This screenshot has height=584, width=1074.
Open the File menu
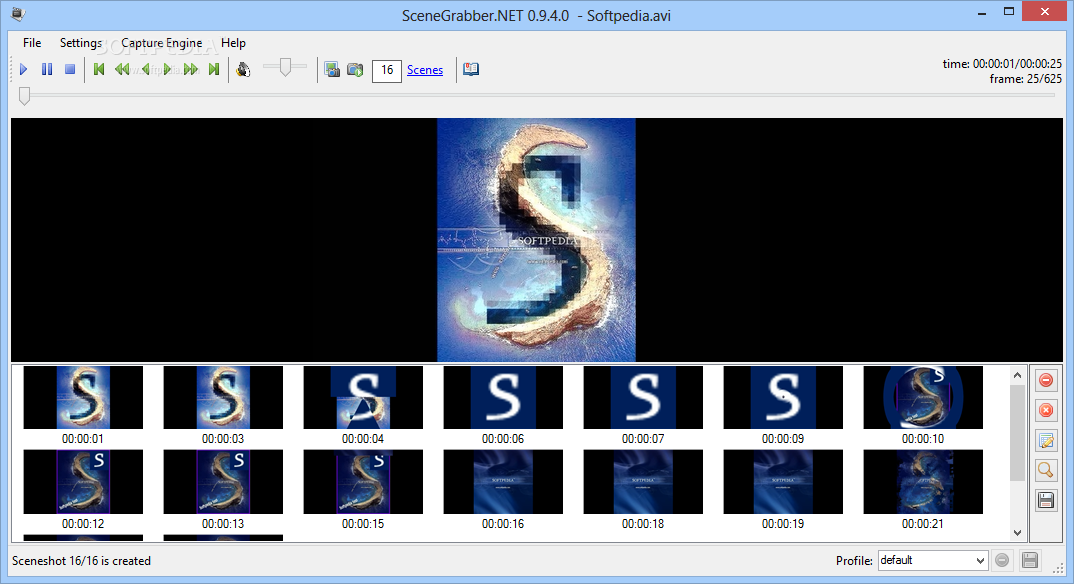(x=32, y=42)
